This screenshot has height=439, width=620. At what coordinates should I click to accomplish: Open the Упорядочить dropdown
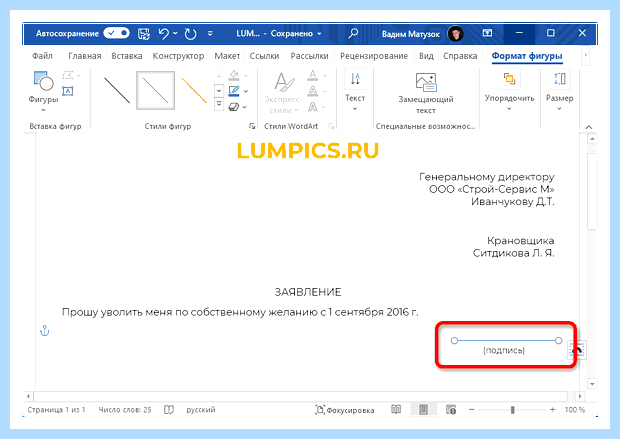(509, 91)
